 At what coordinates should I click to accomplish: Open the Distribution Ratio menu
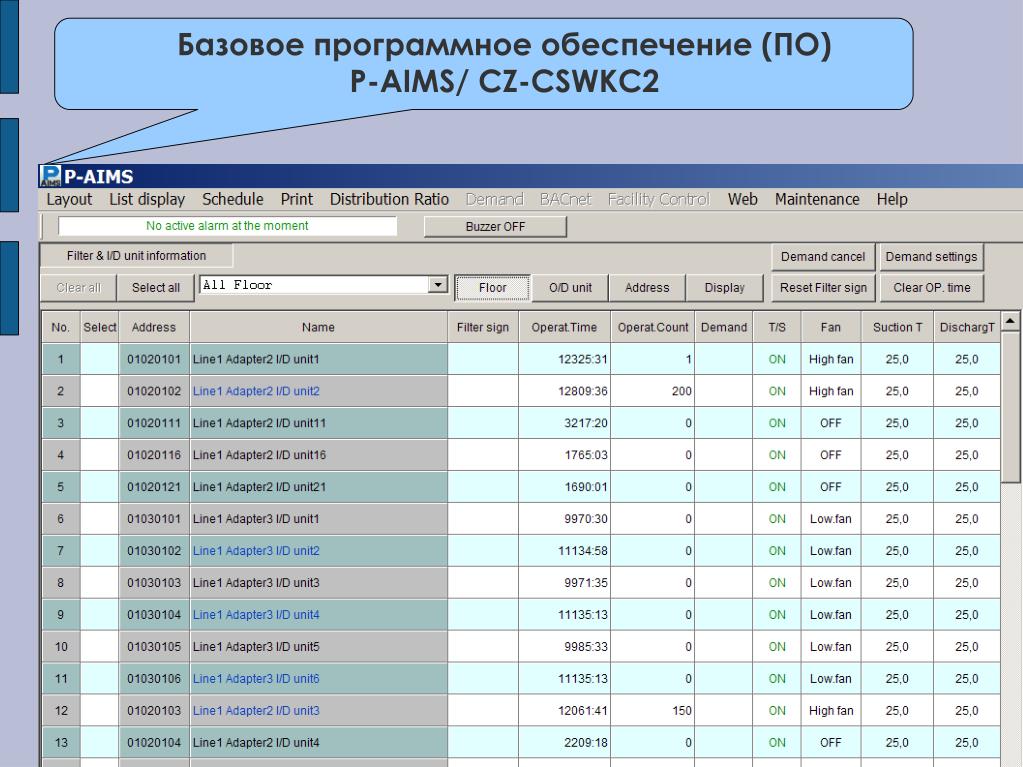[x=389, y=199]
